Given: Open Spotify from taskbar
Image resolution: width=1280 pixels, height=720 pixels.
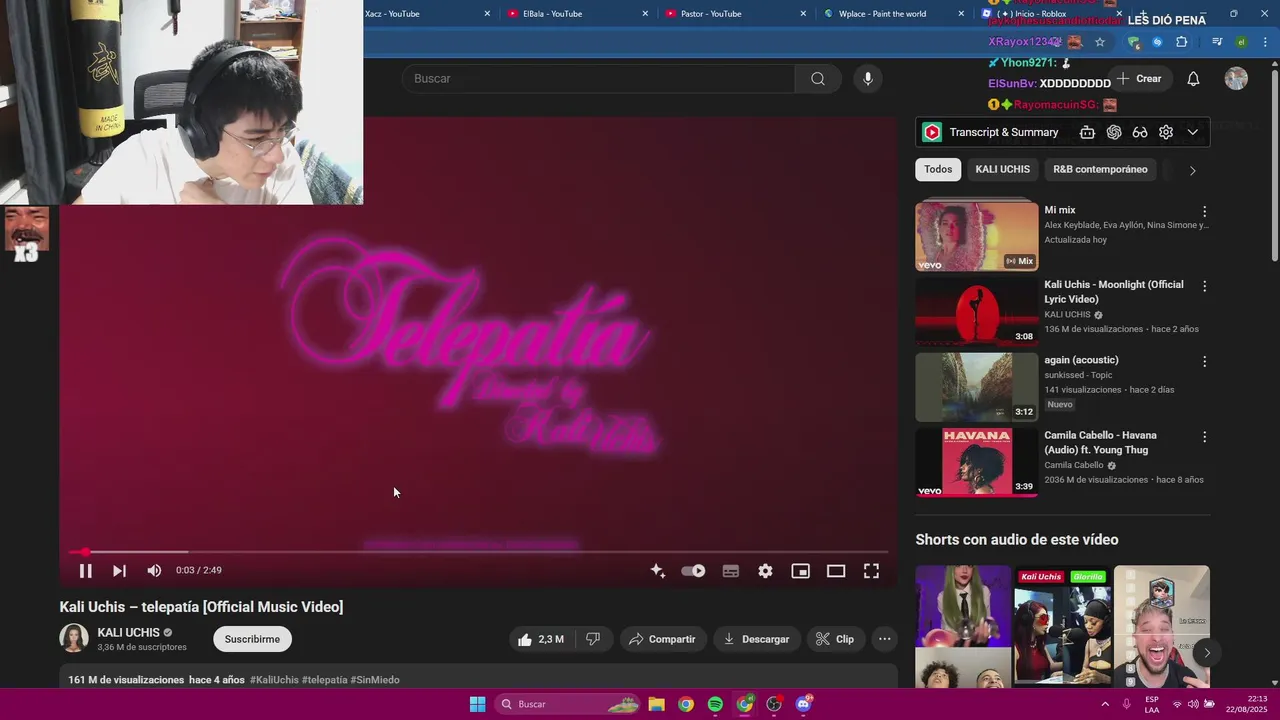Looking at the screenshot, I should tap(715, 704).
